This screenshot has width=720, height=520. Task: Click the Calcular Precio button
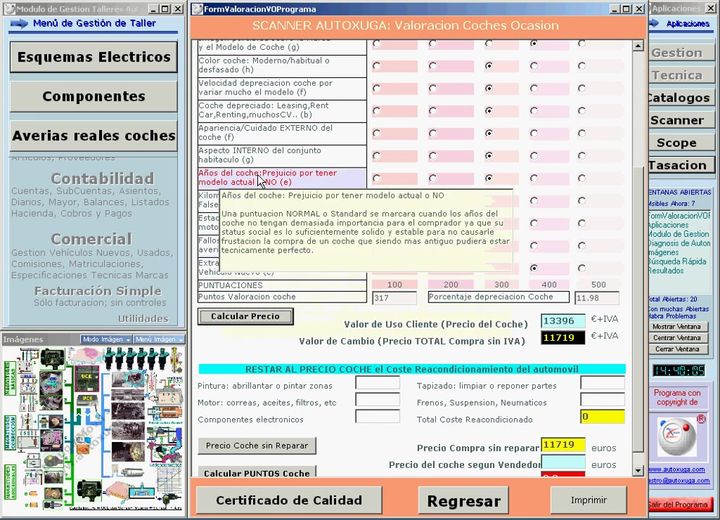click(245, 317)
